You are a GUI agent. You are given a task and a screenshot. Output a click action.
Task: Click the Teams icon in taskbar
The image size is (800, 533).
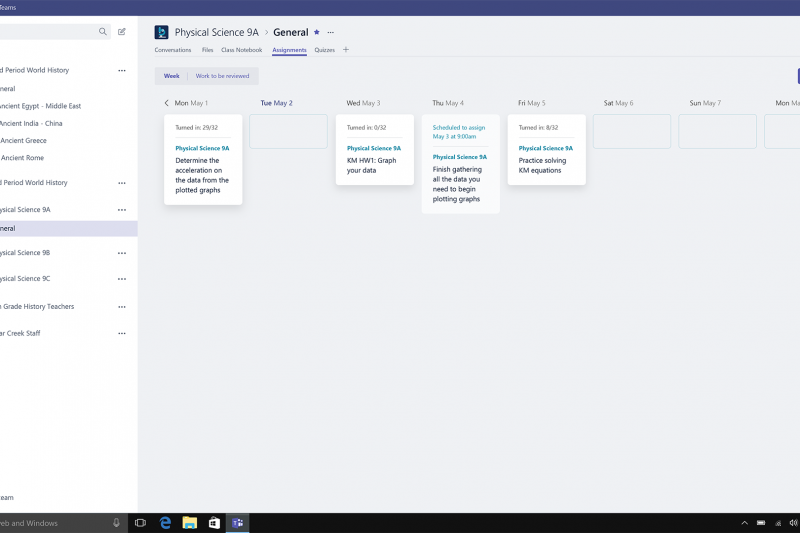point(238,523)
